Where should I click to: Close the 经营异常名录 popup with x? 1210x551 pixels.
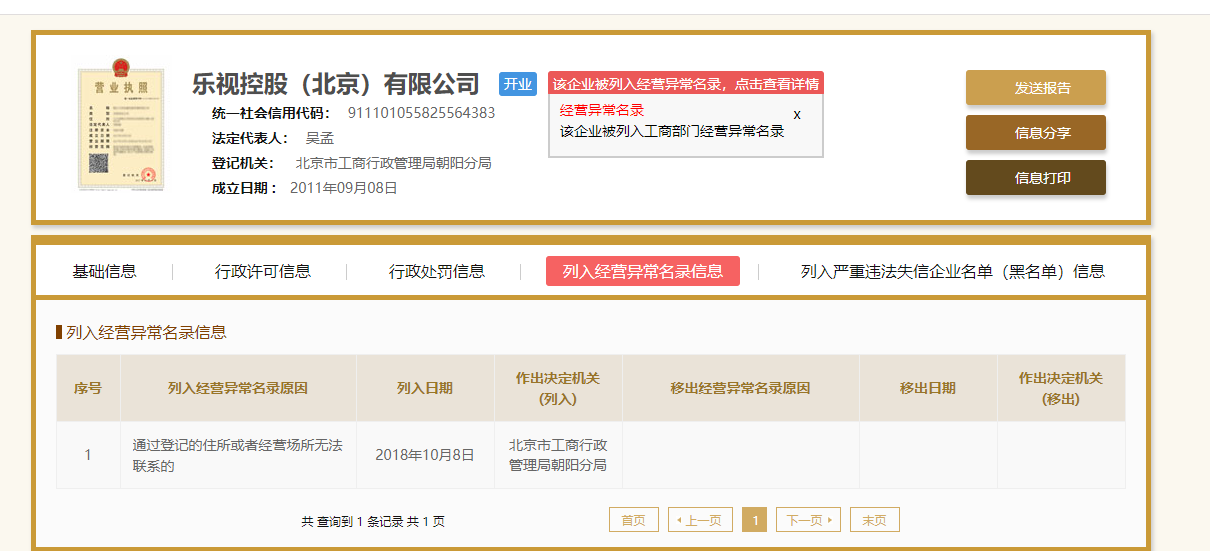(x=797, y=115)
